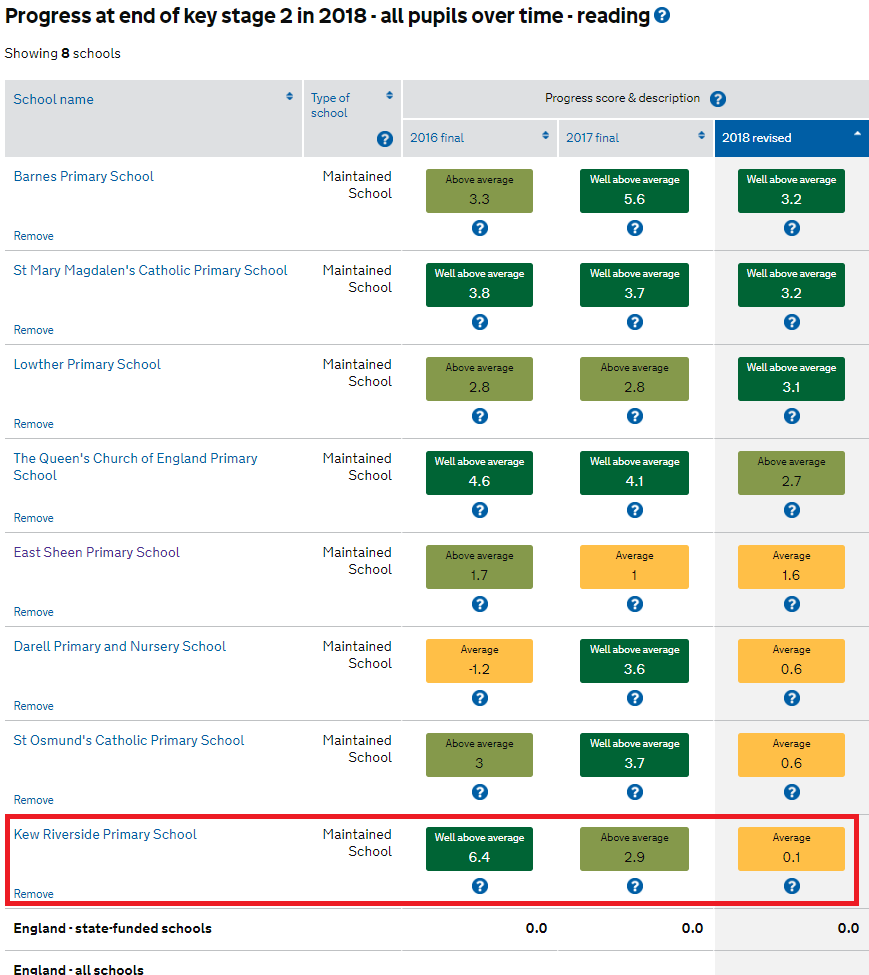869x975 pixels.
Task: Open Darell Primary and Nursery School link
Action: click(119, 647)
